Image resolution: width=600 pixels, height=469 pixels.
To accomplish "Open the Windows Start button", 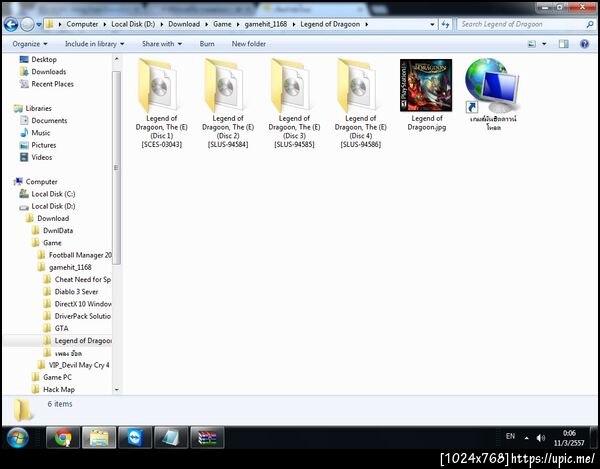I will 18,438.
